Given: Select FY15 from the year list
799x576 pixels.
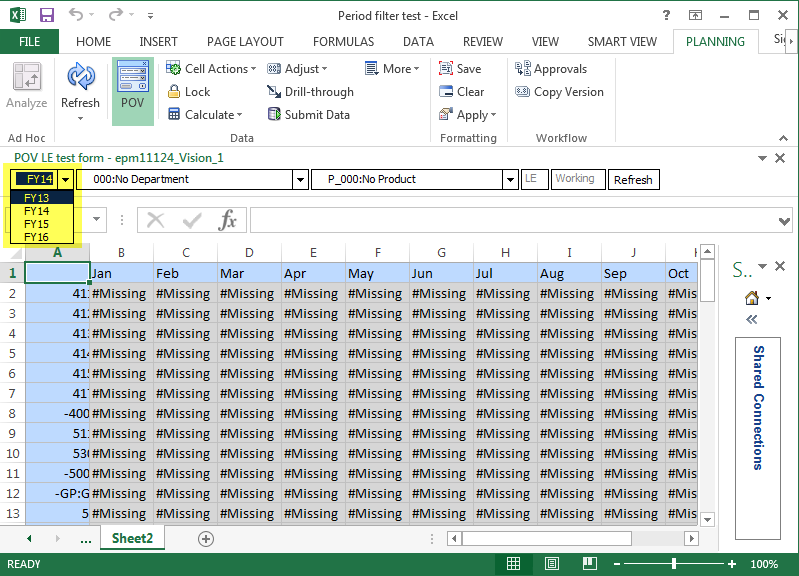Looking at the screenshot, I should pos(42,224).
